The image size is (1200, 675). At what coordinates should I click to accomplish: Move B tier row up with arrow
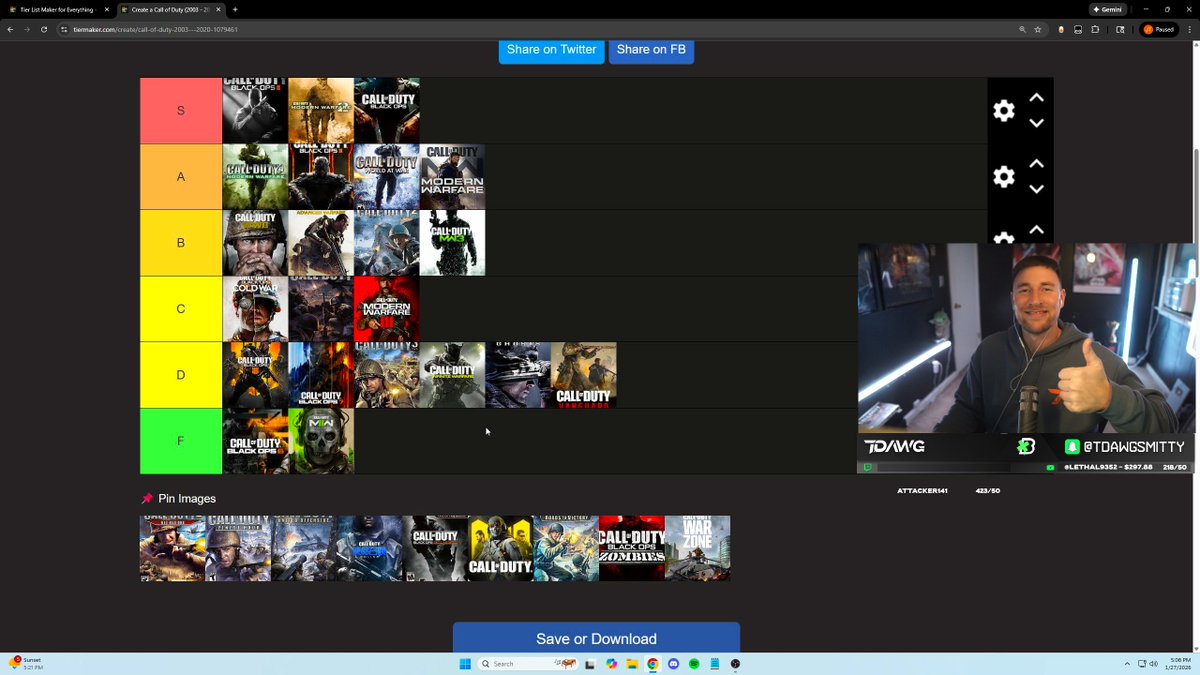click(1037, 230)
